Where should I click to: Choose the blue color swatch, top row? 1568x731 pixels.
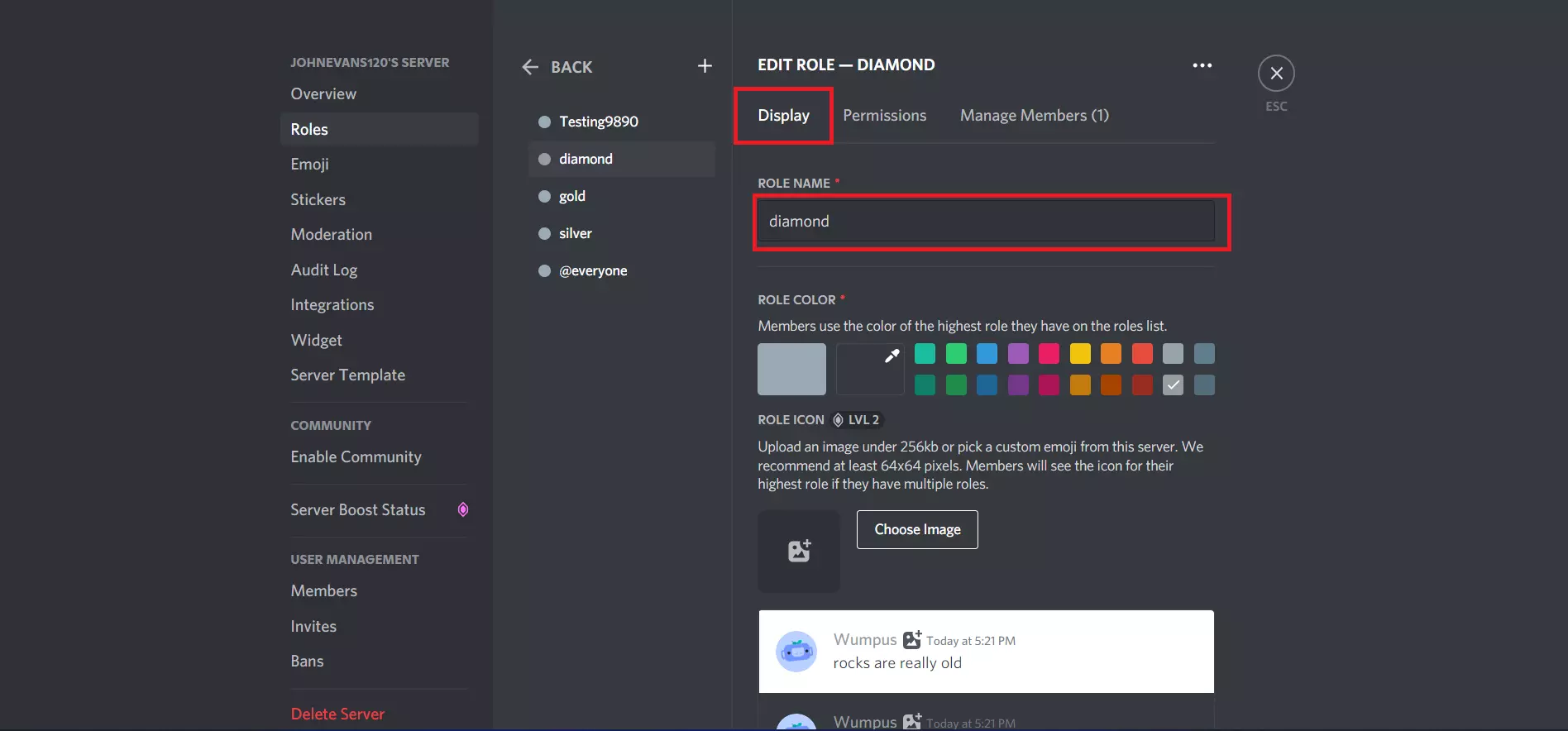[x=987, y=354]
